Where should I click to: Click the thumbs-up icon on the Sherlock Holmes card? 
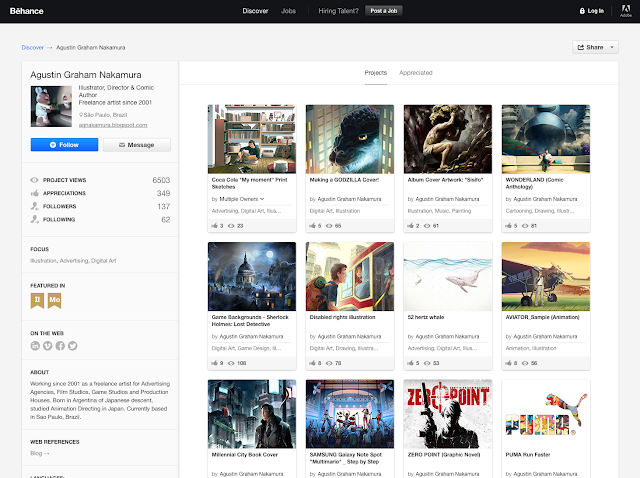coord(215,363)
